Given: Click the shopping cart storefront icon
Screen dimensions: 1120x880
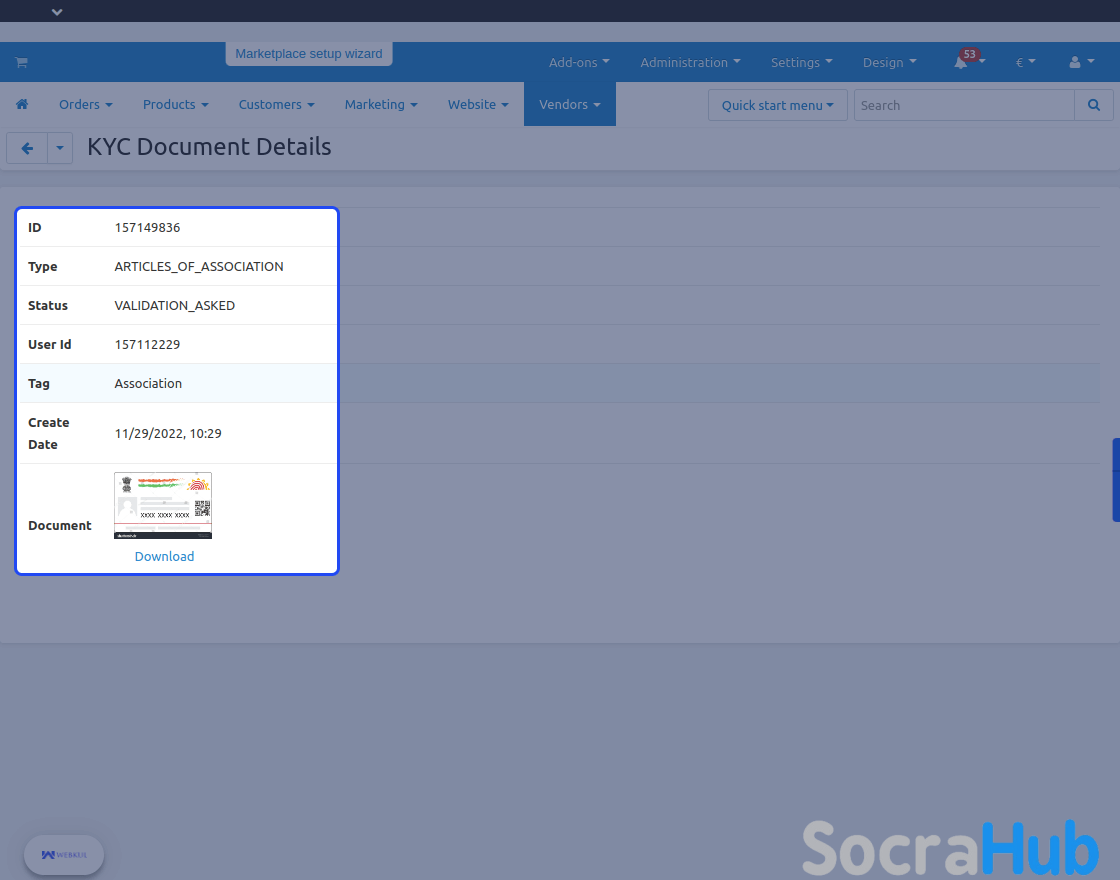Looking at the screenshot, I should pyautogui.click(x=21, y=62).
